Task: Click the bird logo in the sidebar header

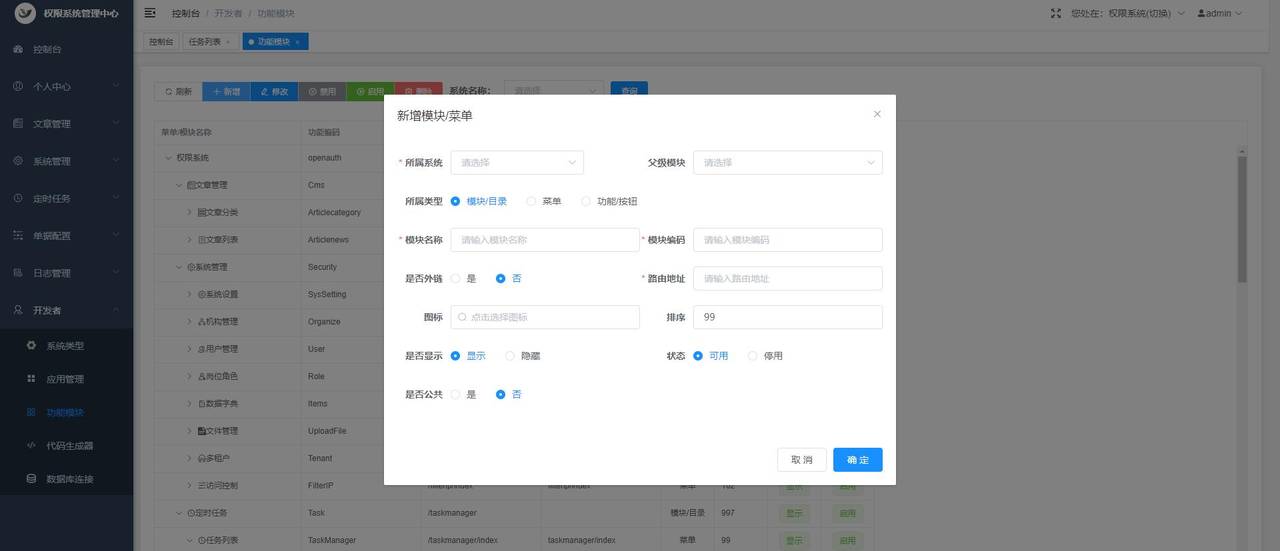Action: 25,13
